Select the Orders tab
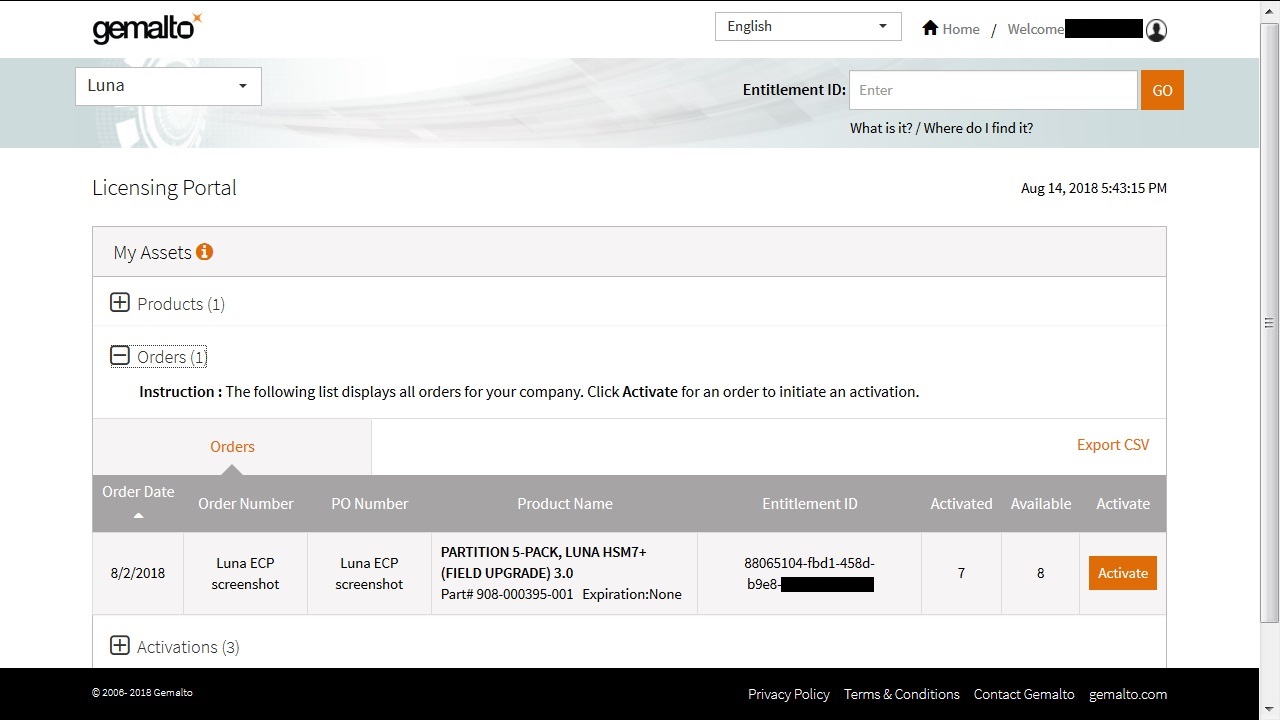The width and height of the screenshot is (1280, 720). pyautogui.click(x=232, y=447)
